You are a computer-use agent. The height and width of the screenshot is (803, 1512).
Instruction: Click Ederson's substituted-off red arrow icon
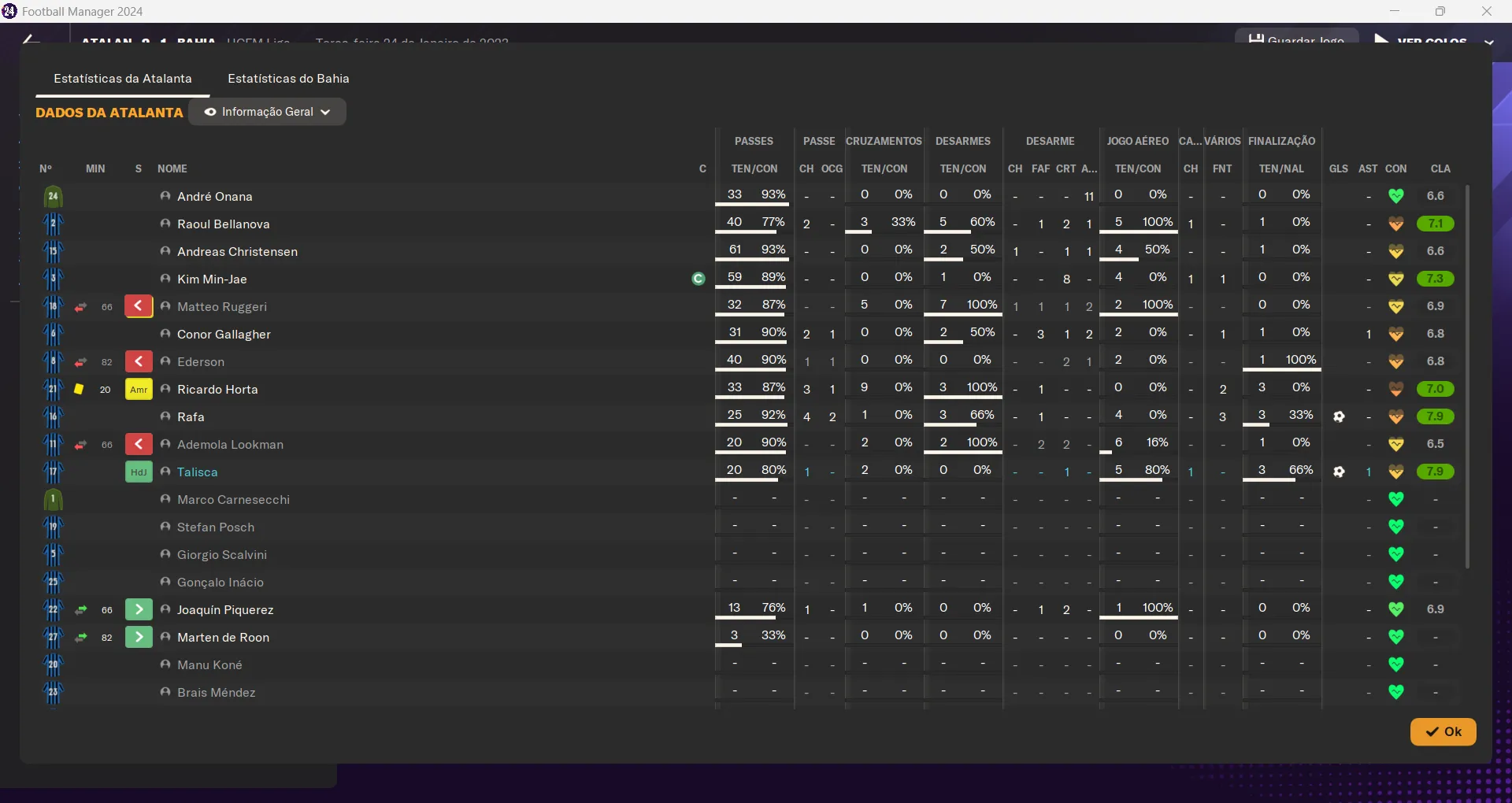pos(139,361)
